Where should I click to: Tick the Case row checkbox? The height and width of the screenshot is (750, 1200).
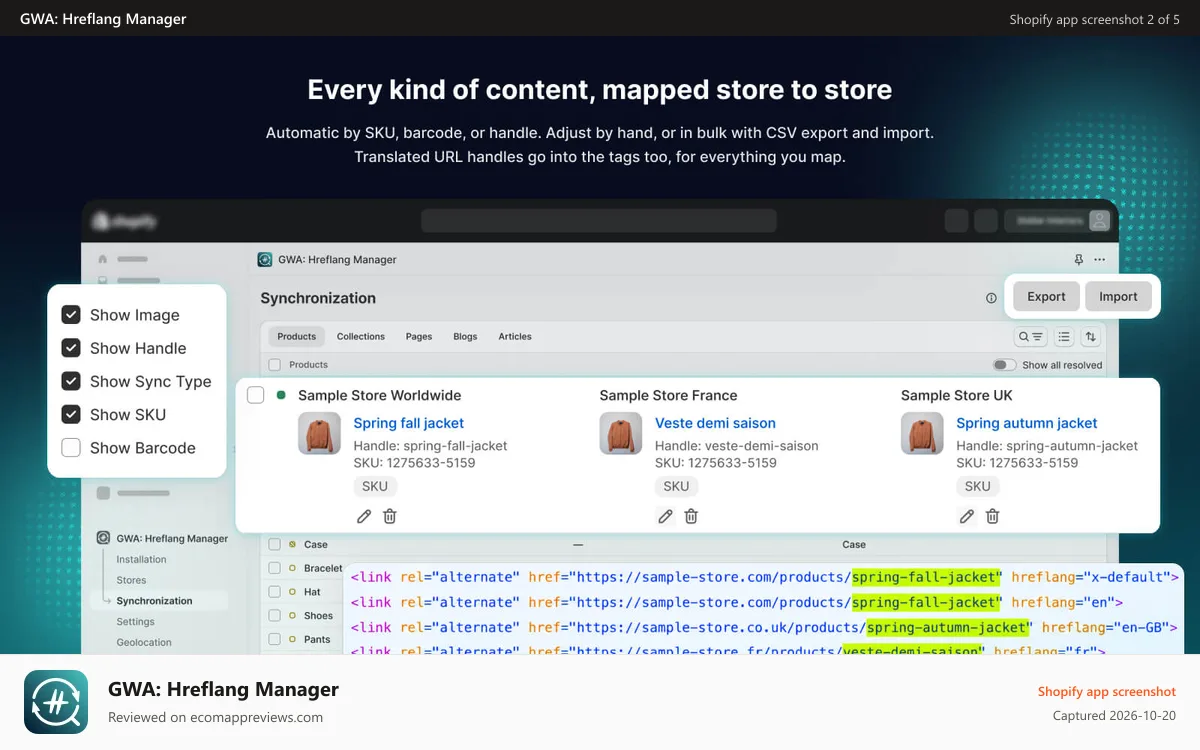point(274,544)
